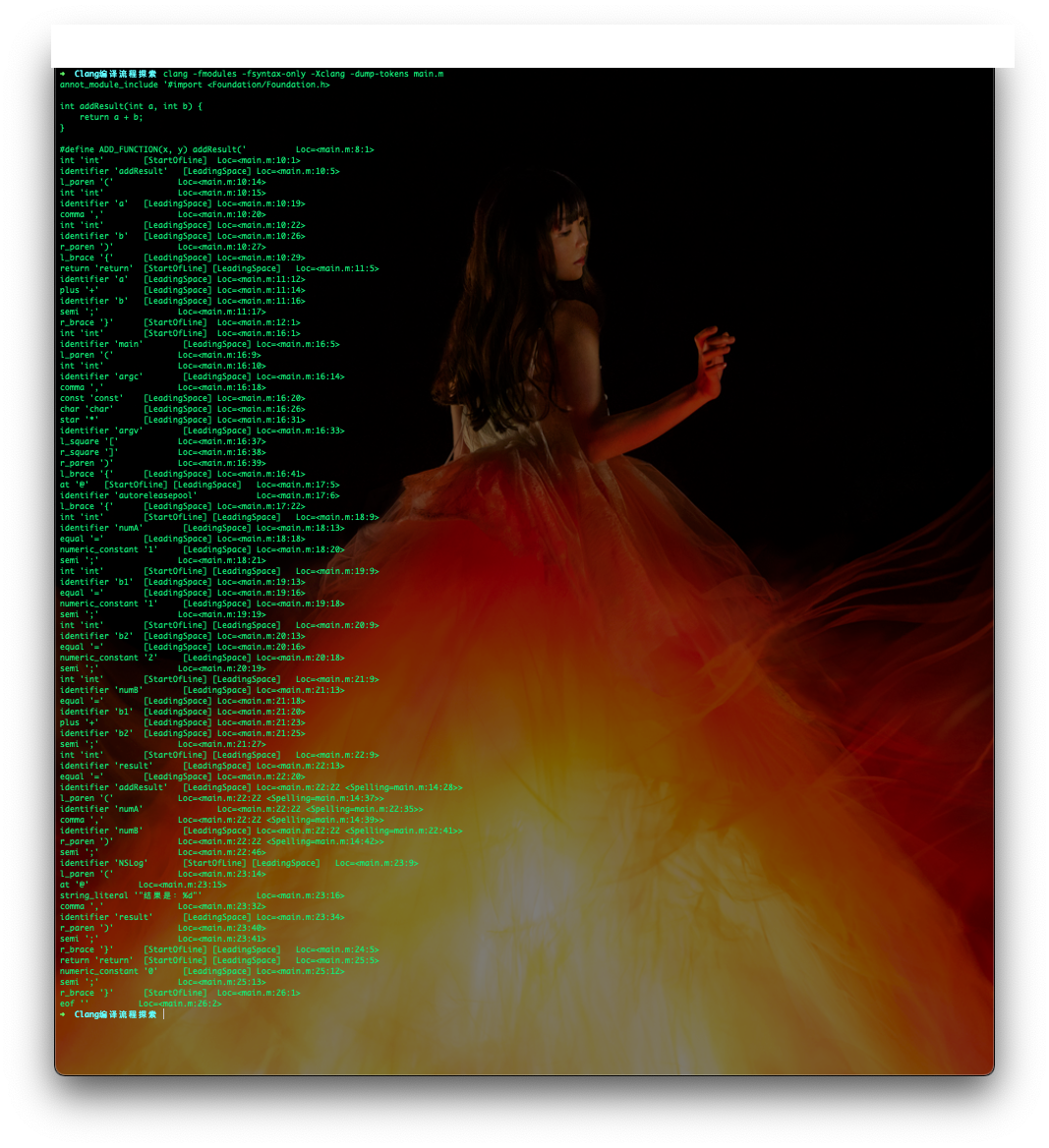This screenshot has height=1148, width=1049.
Task: Place cursor at the blinking terminal caret
Action: (164, 1014)
